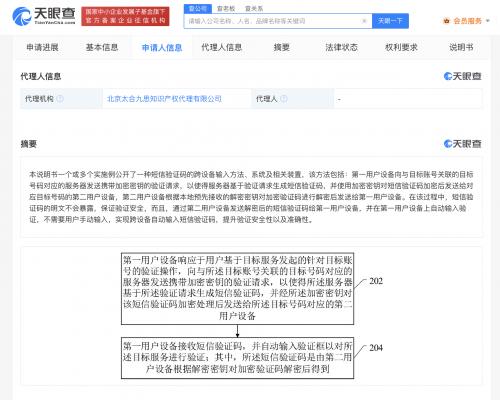500x400 pixels.
Task: Switch to the 法律状态 tab
Action: pos(341,47)
